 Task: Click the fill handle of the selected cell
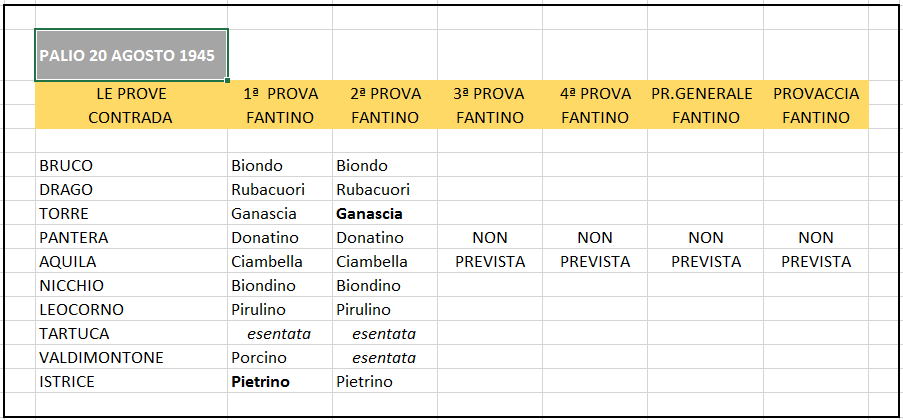228,81
